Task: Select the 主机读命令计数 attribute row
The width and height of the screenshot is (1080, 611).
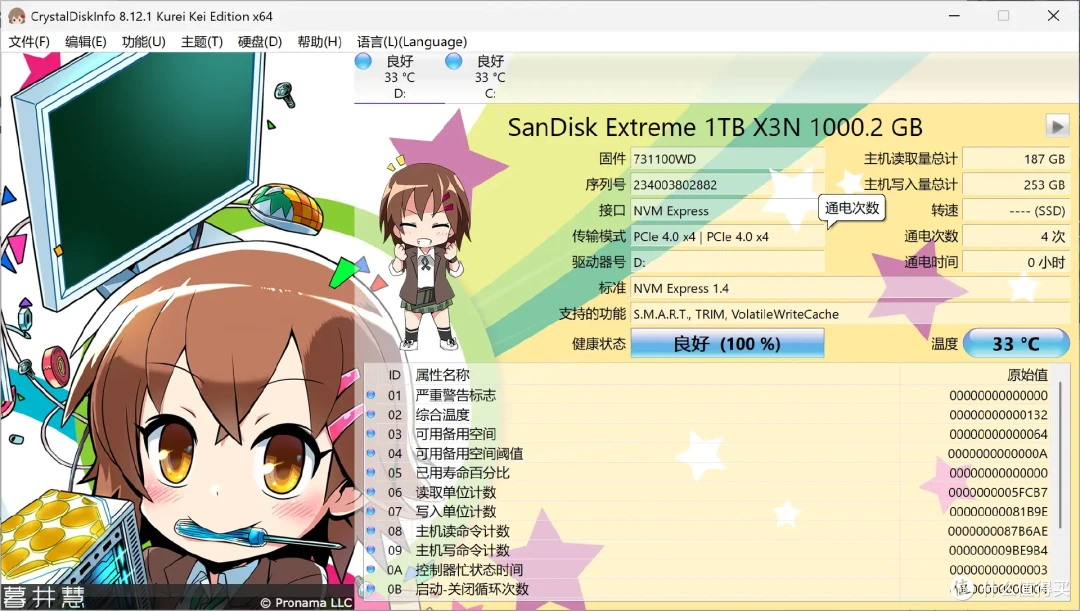Action: click(x=708, y=531)
